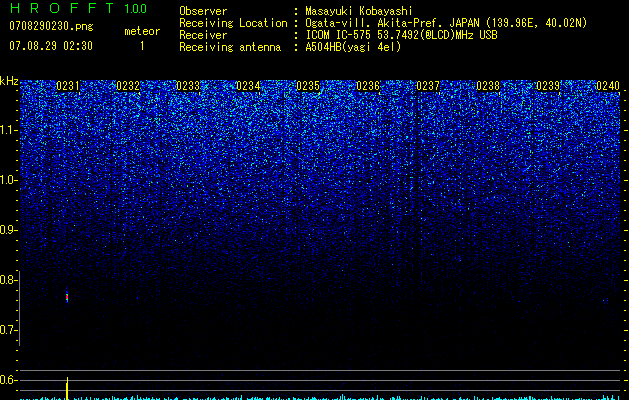Click the yellow signal spike at the bottom

point(67,388)
